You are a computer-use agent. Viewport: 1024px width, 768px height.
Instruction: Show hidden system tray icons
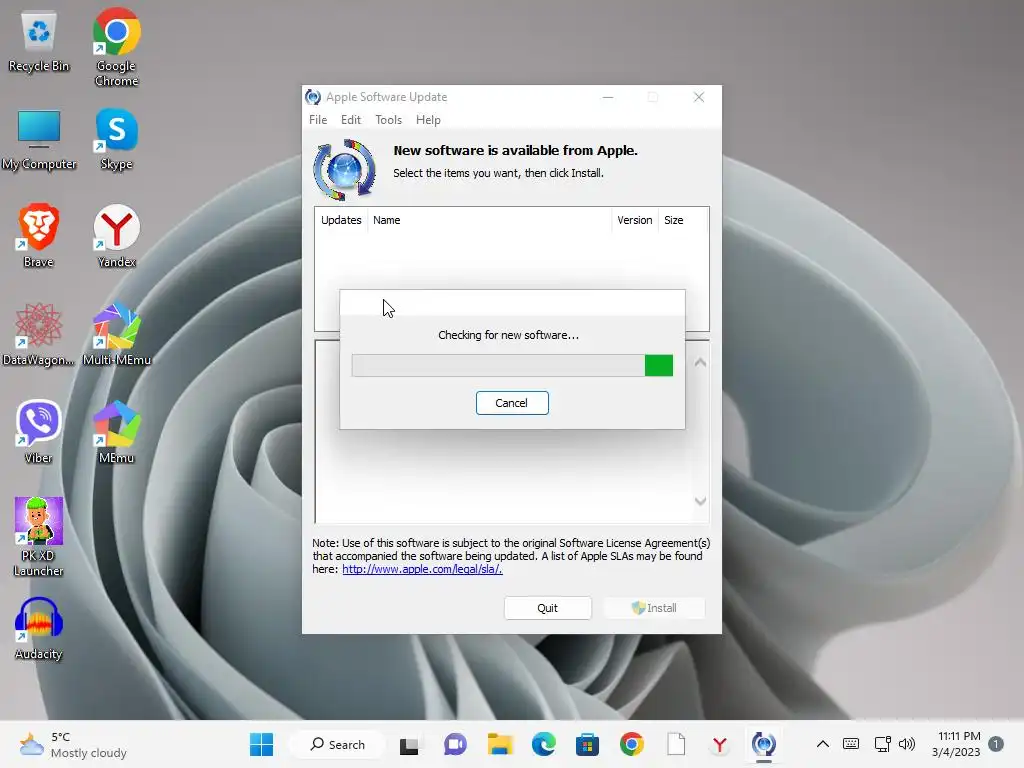pyautogui.click(x=823, y=744)
